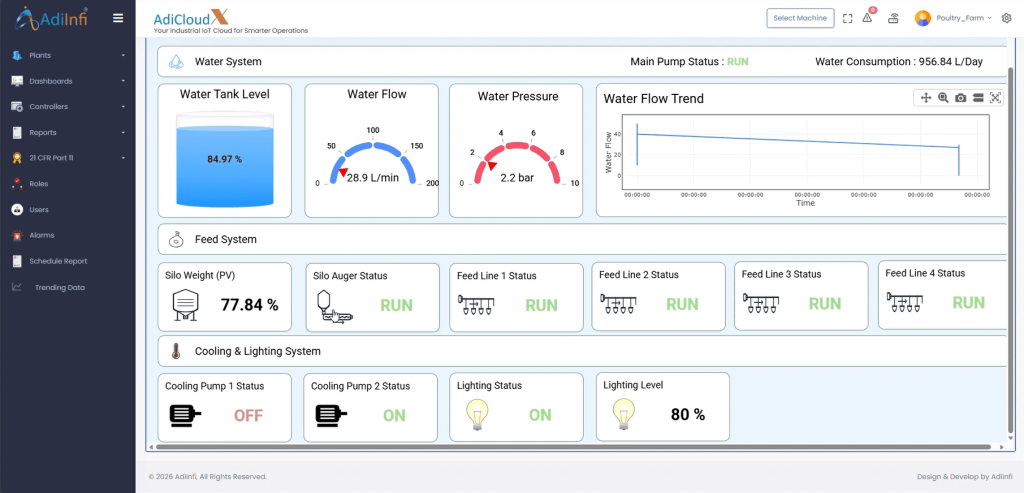This screenshot has height=493, width=1024.
Task: Click the Cooling & Lighting System section heading
Action: tap(258, 351)
